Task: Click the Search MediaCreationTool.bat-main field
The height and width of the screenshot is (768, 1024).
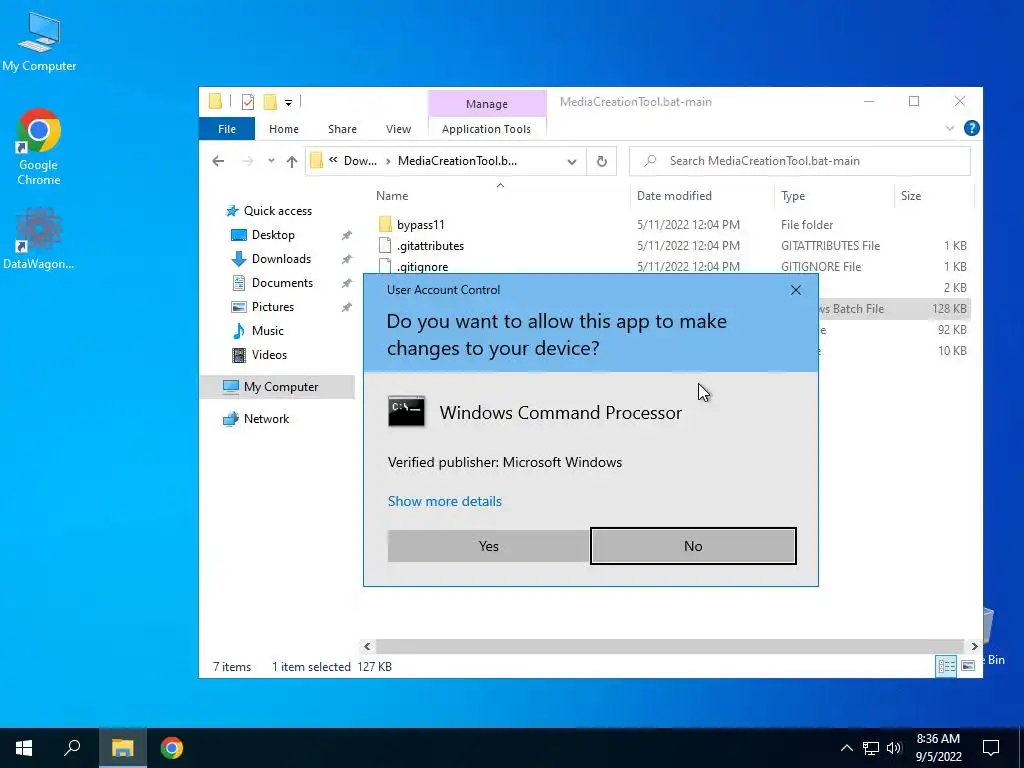Action: coord(799,161)
